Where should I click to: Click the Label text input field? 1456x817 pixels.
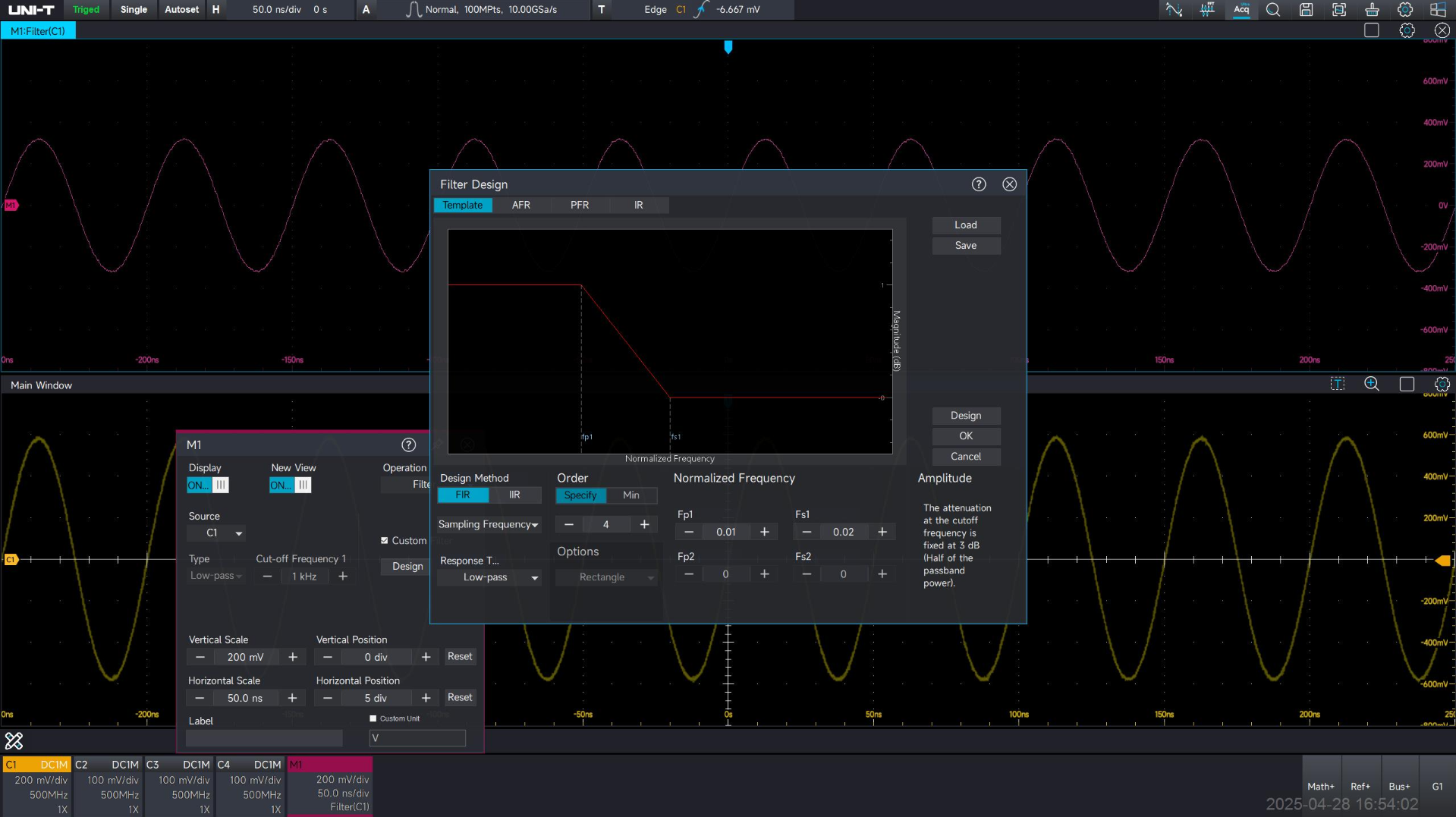264,738
